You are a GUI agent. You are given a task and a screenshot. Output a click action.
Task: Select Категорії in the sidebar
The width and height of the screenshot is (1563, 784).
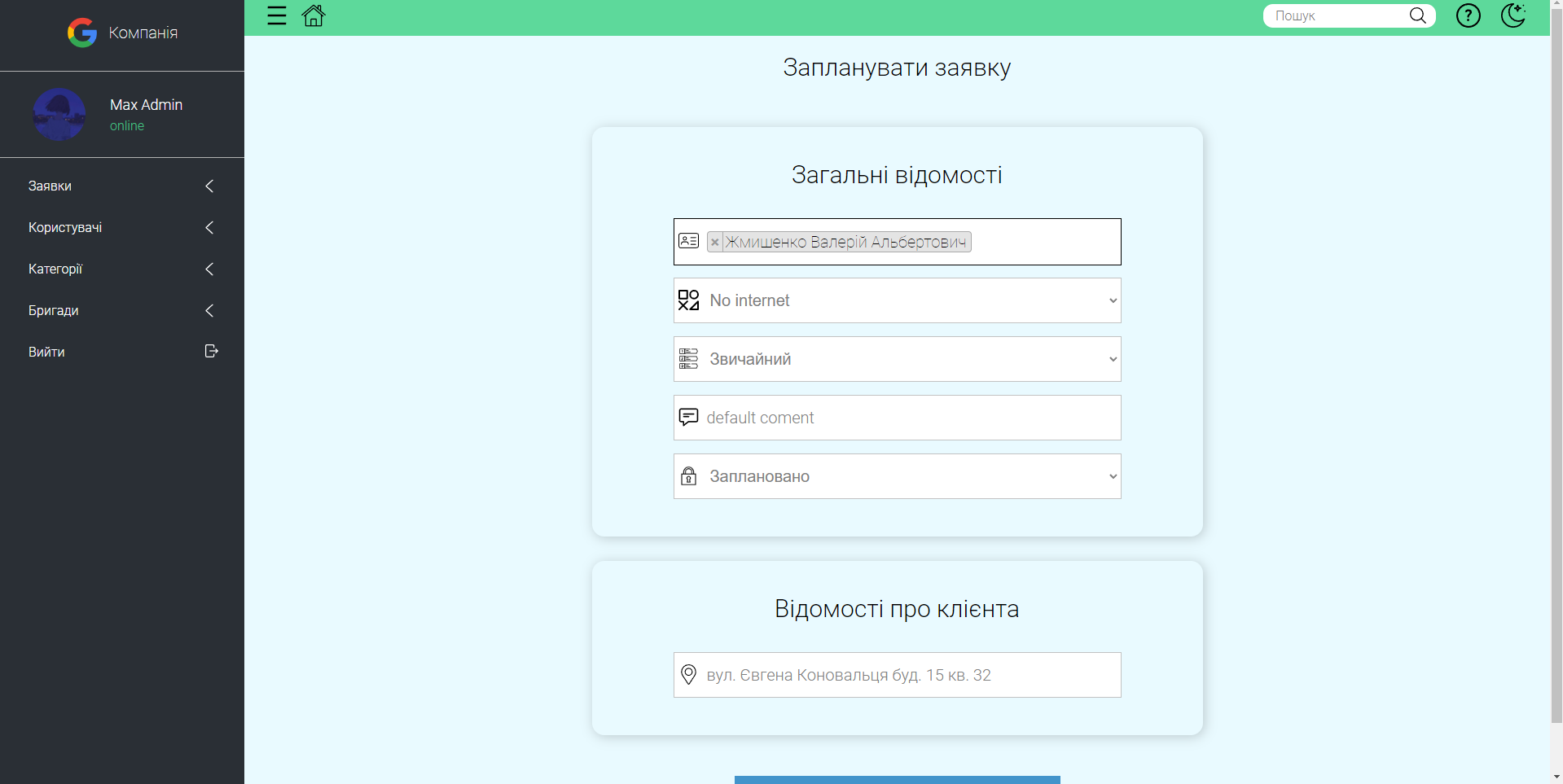pyautogui.click(x=121, y=269)
